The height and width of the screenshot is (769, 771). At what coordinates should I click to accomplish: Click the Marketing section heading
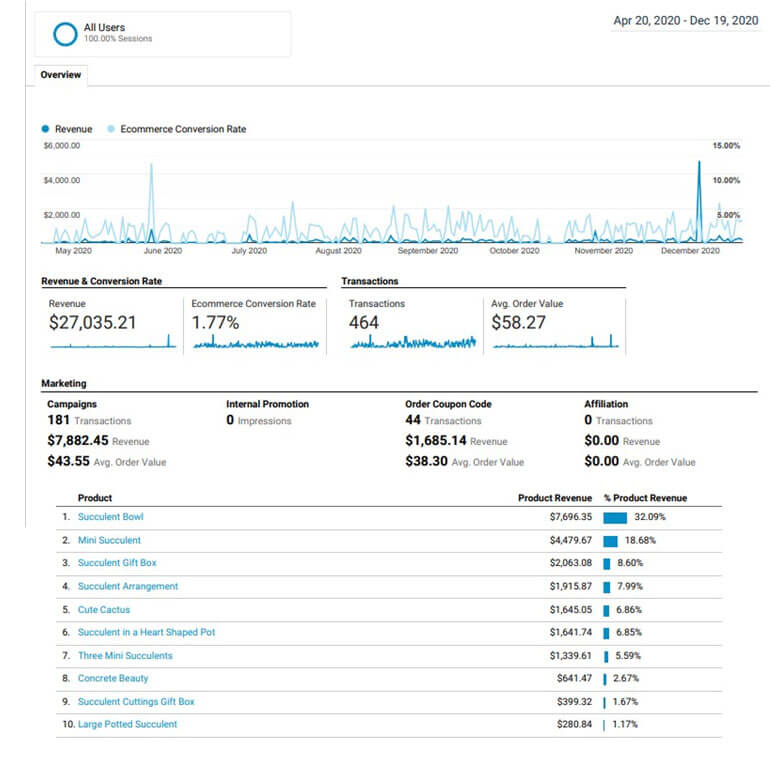click(x=64, y=384)
